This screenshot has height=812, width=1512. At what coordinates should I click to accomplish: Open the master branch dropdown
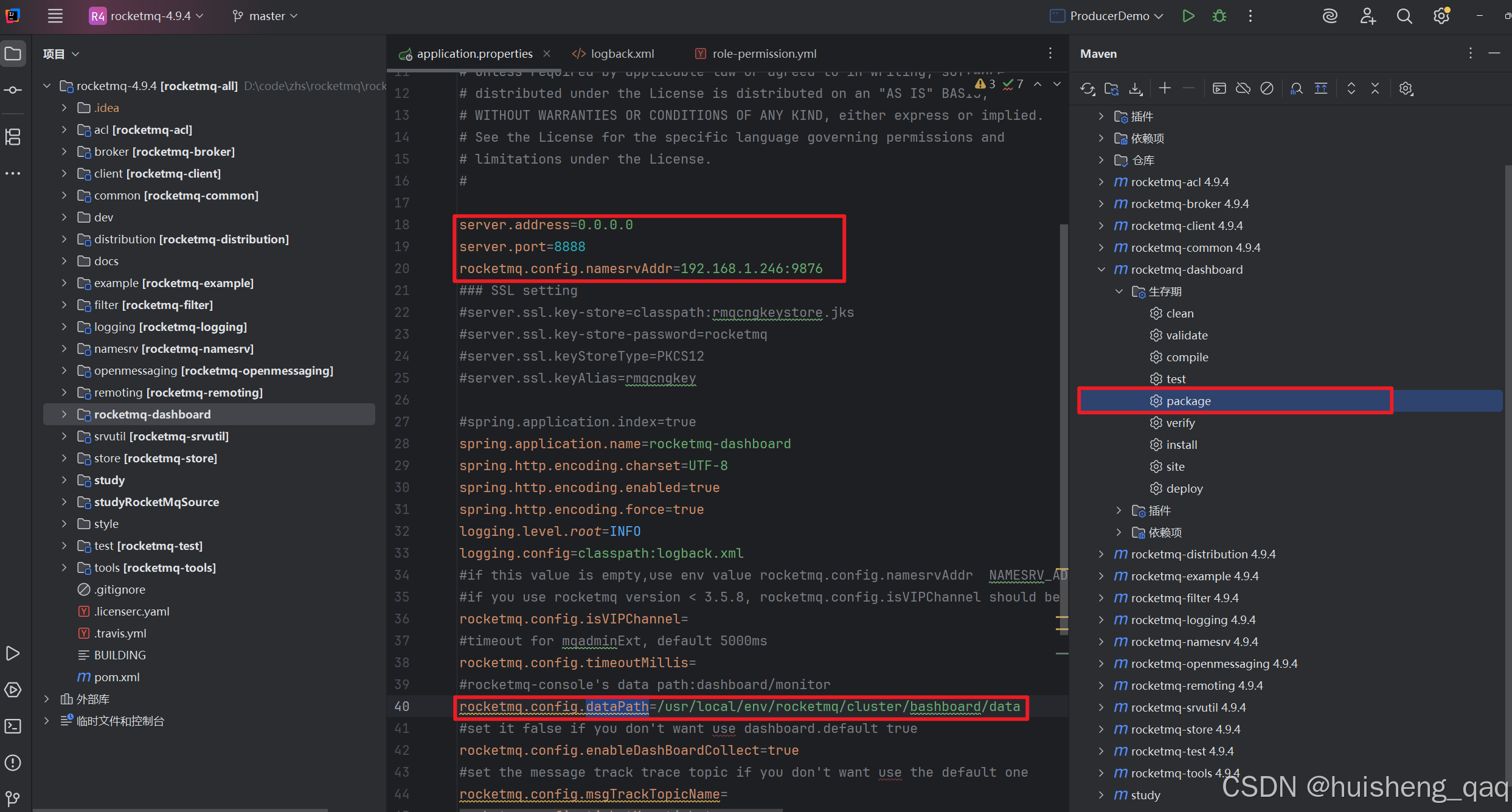pyautogui.click(x=266, y=16)
